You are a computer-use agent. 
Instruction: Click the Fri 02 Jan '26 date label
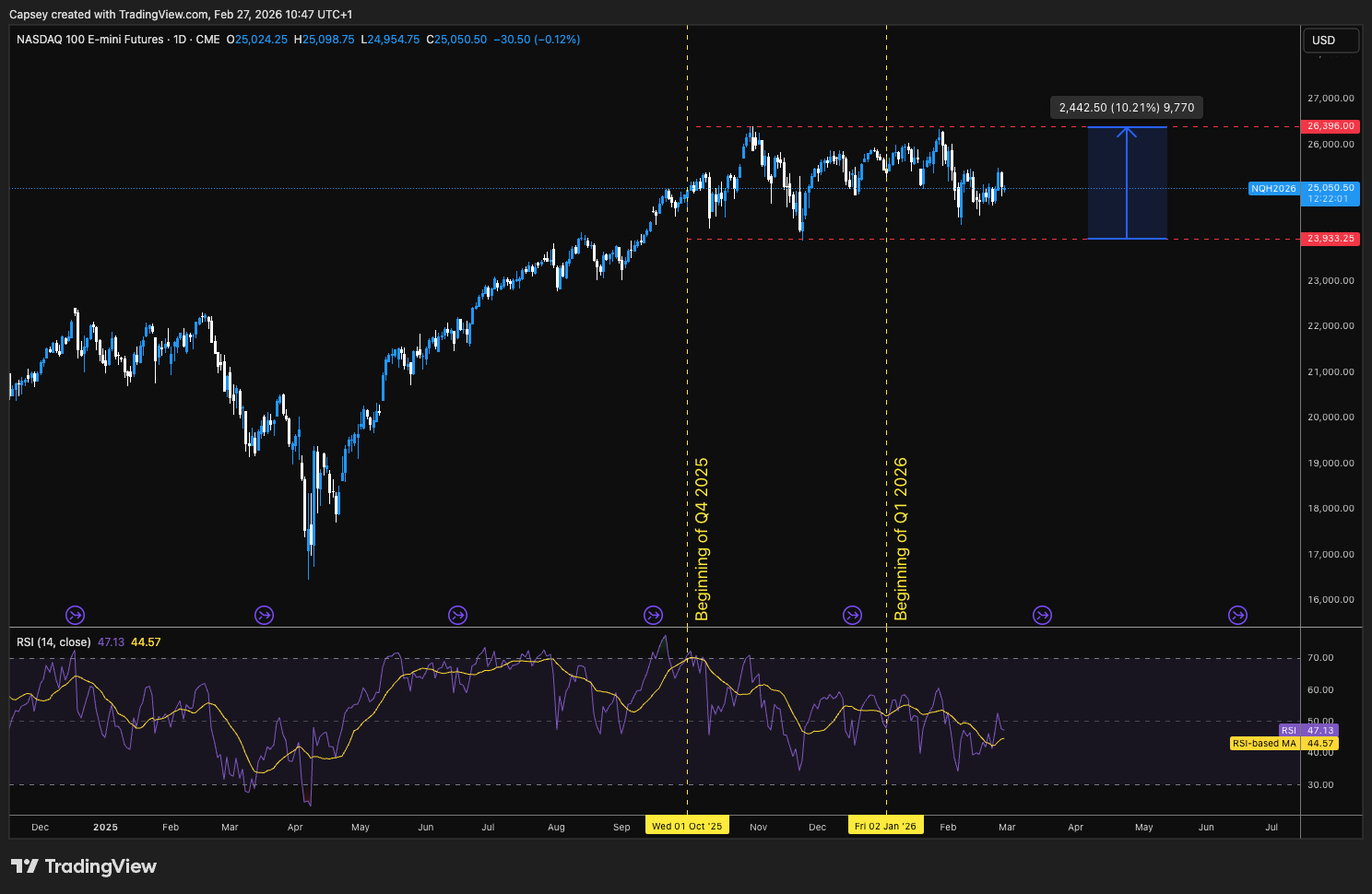pos(885,825)
